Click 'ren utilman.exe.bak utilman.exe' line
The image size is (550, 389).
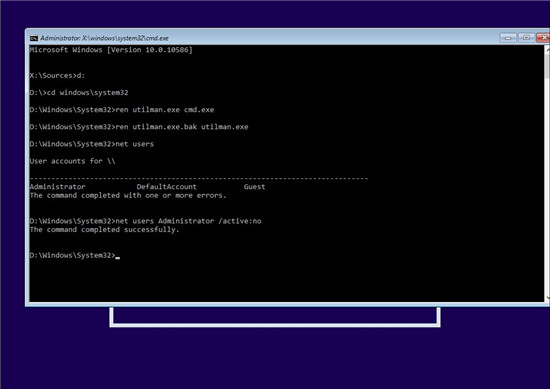[x=139, y=127]
